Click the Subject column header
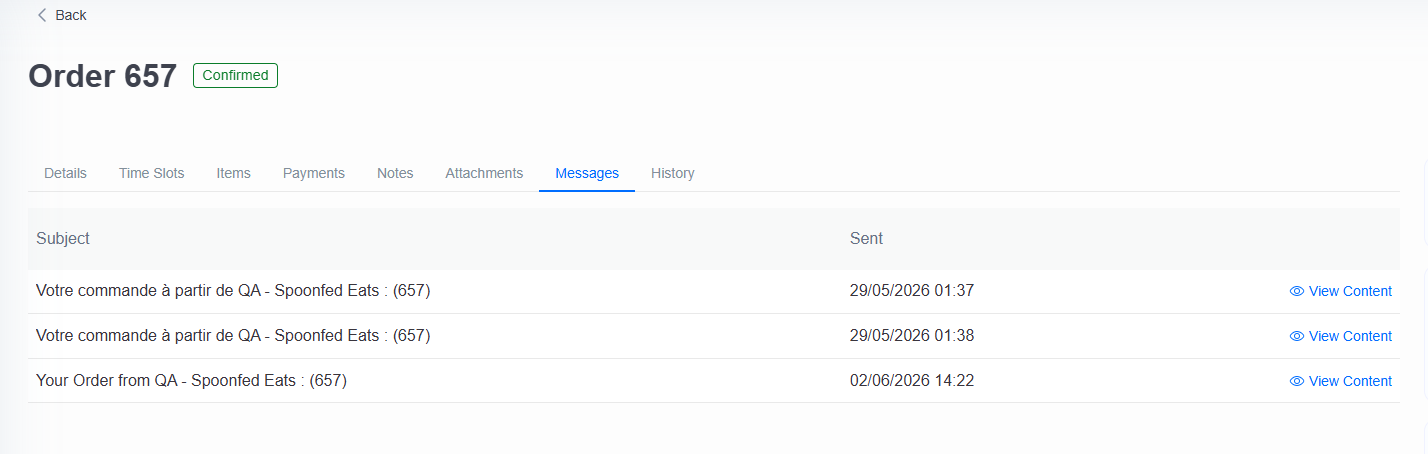The width and height of the screenshot is (1428, 454). (x=63, y=238)
